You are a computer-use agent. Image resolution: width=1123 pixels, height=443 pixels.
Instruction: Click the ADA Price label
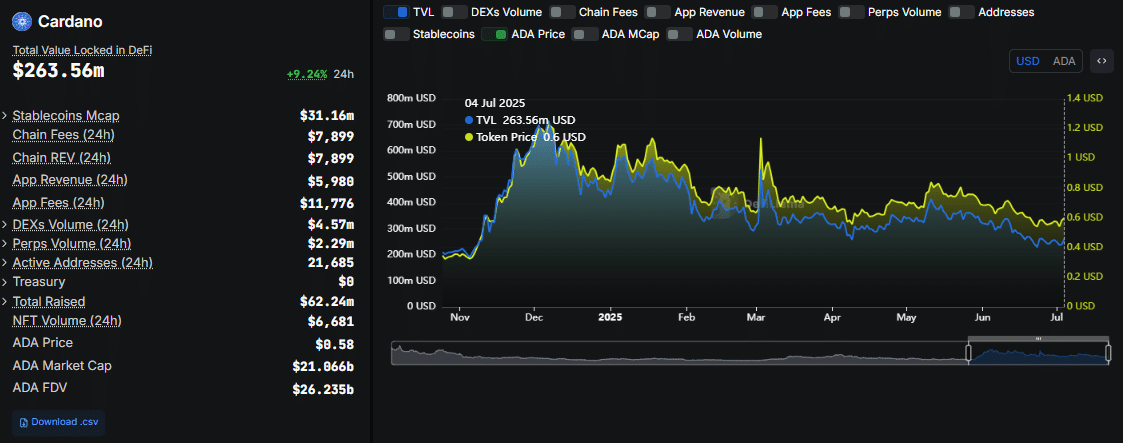click(x=42, y=344)
